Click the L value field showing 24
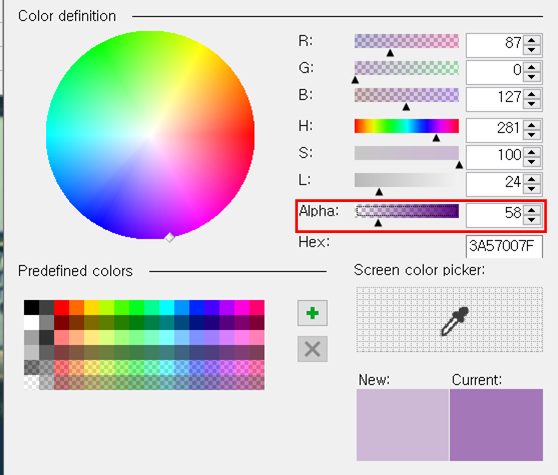This screenshot has height=475, width=558. click(x=495, y=184)
